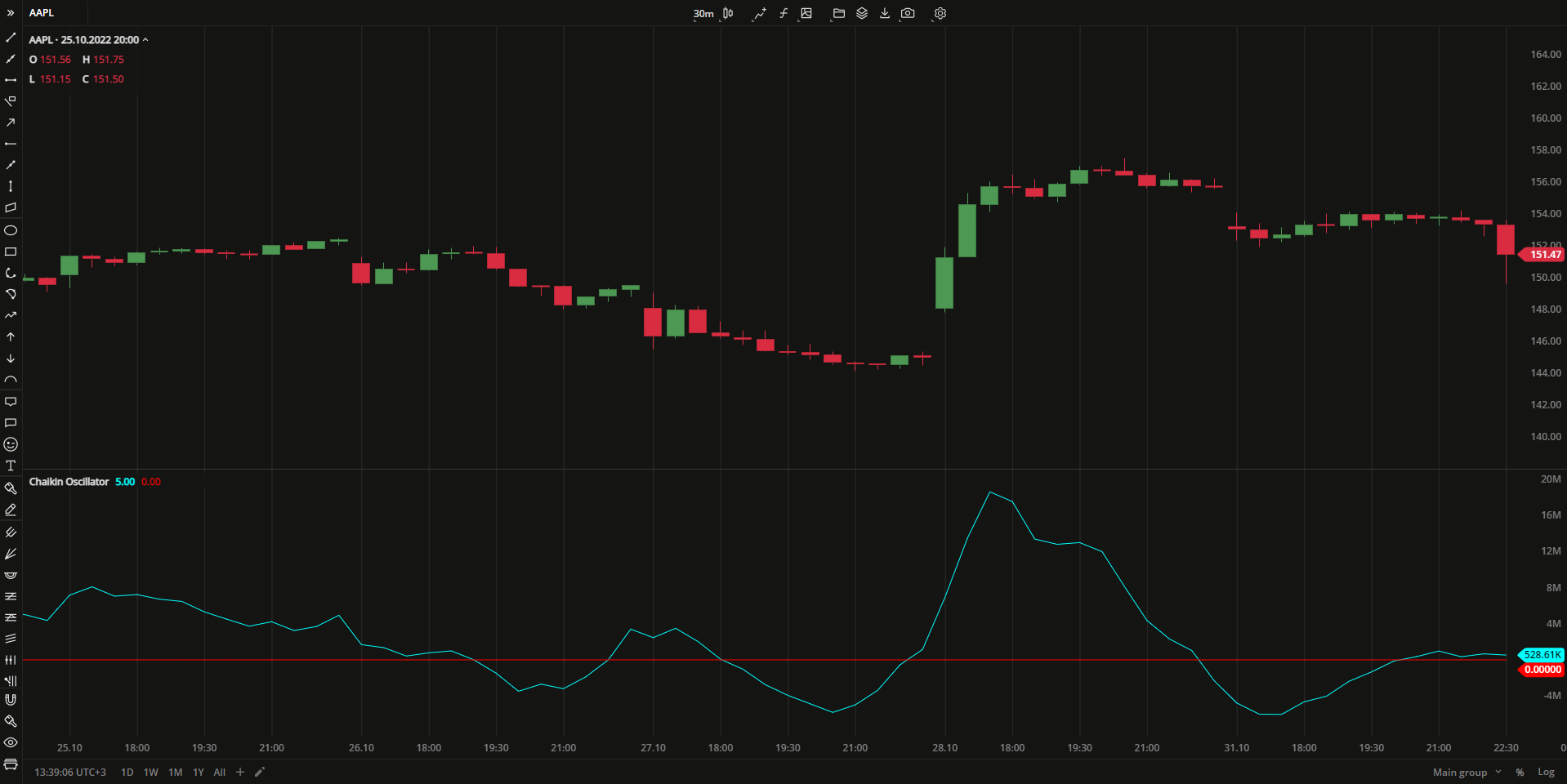Select the 1Y range button
The height and width of the screenshot is (784, 1567).
click(199, 772)
